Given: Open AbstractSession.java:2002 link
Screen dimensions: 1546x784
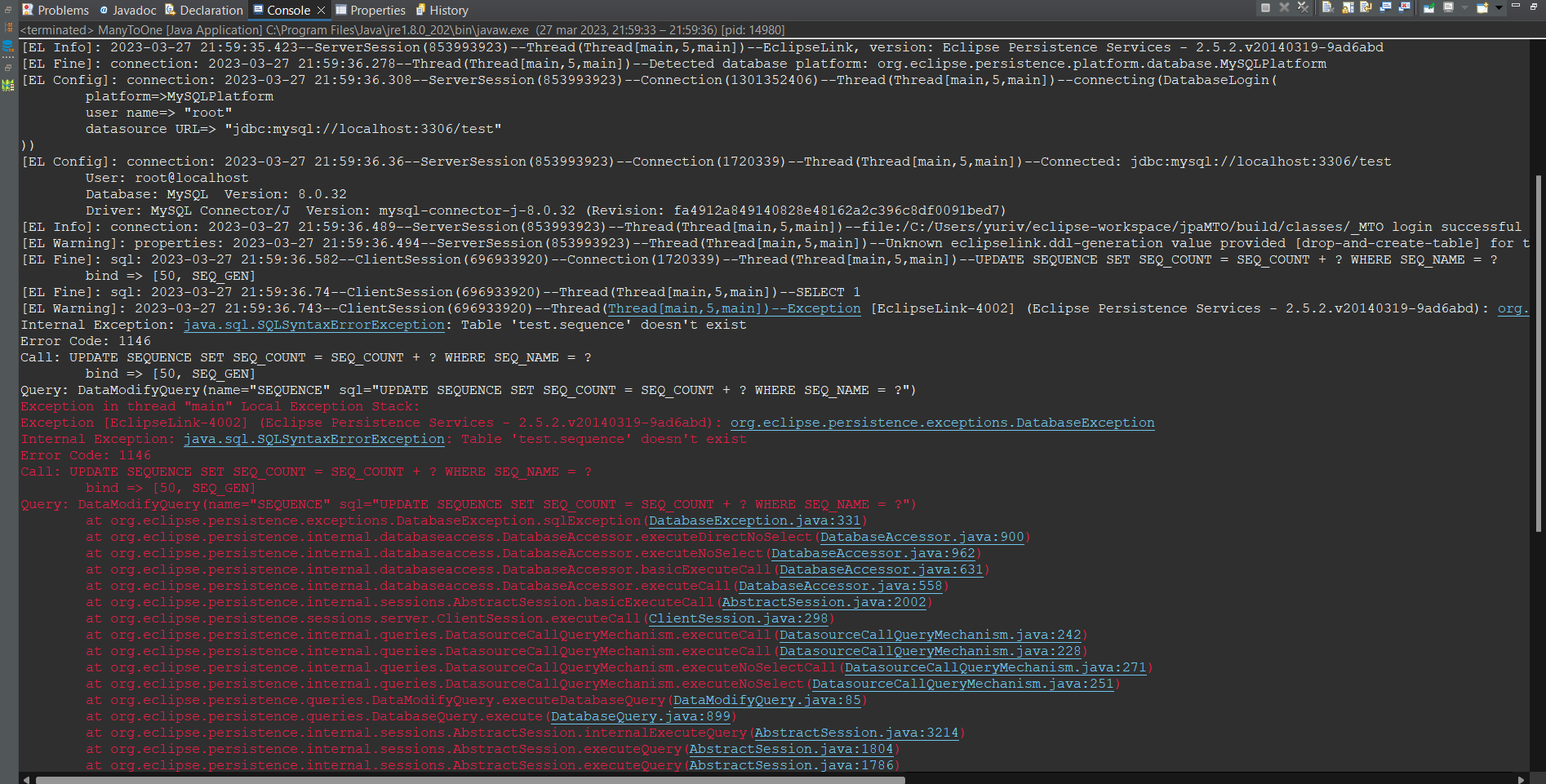Looking at the screenshot, I should pyautogui.click(x=824, y=602).
